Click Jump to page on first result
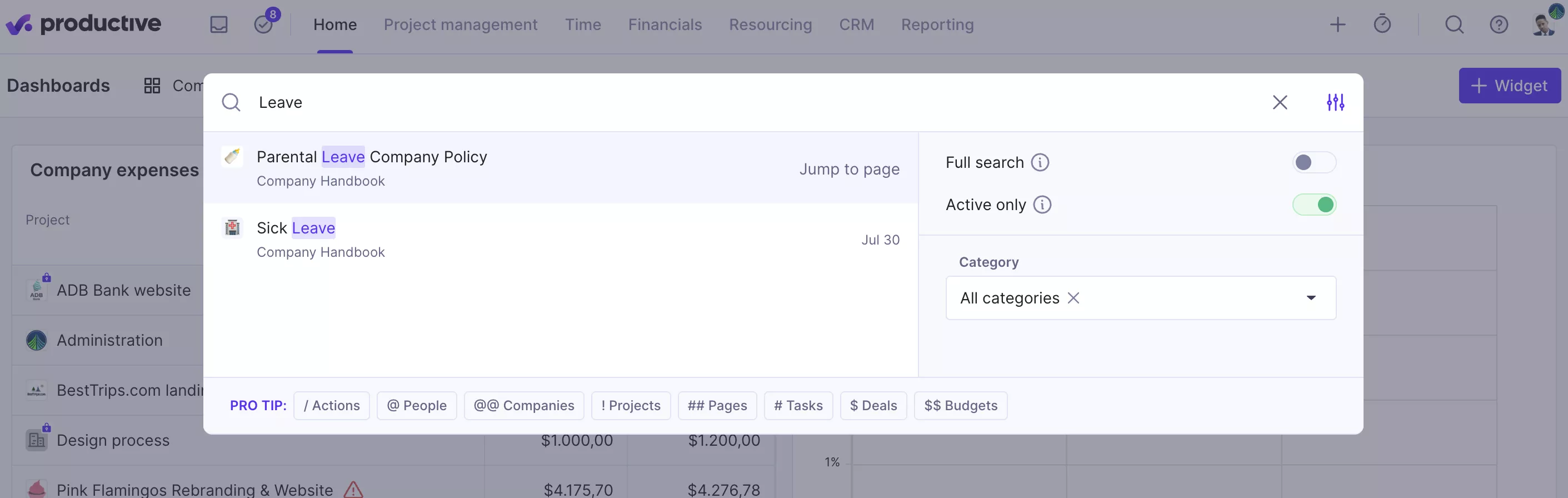Image resolution: width=1568 pixels, height=498 pixels. pyautogui.click(x=848, y=170)
